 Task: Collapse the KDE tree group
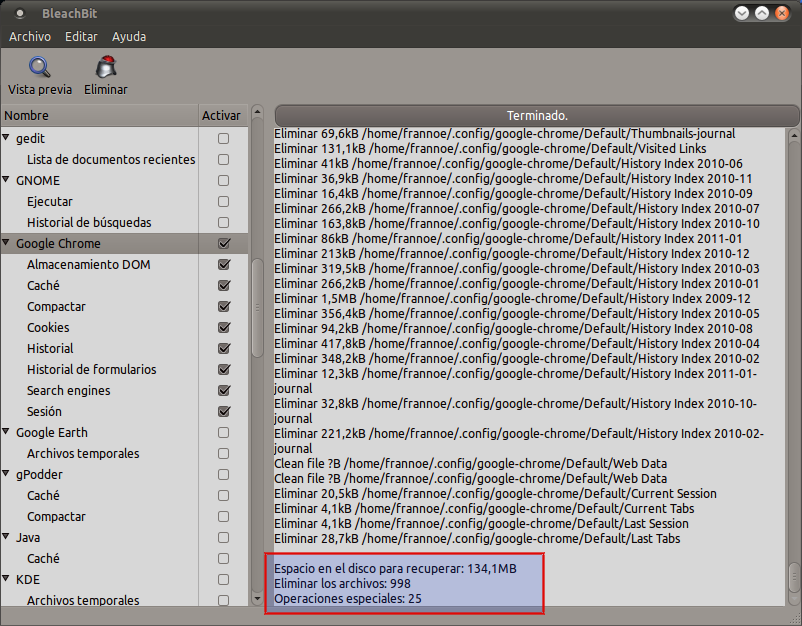tap(7, 578)
